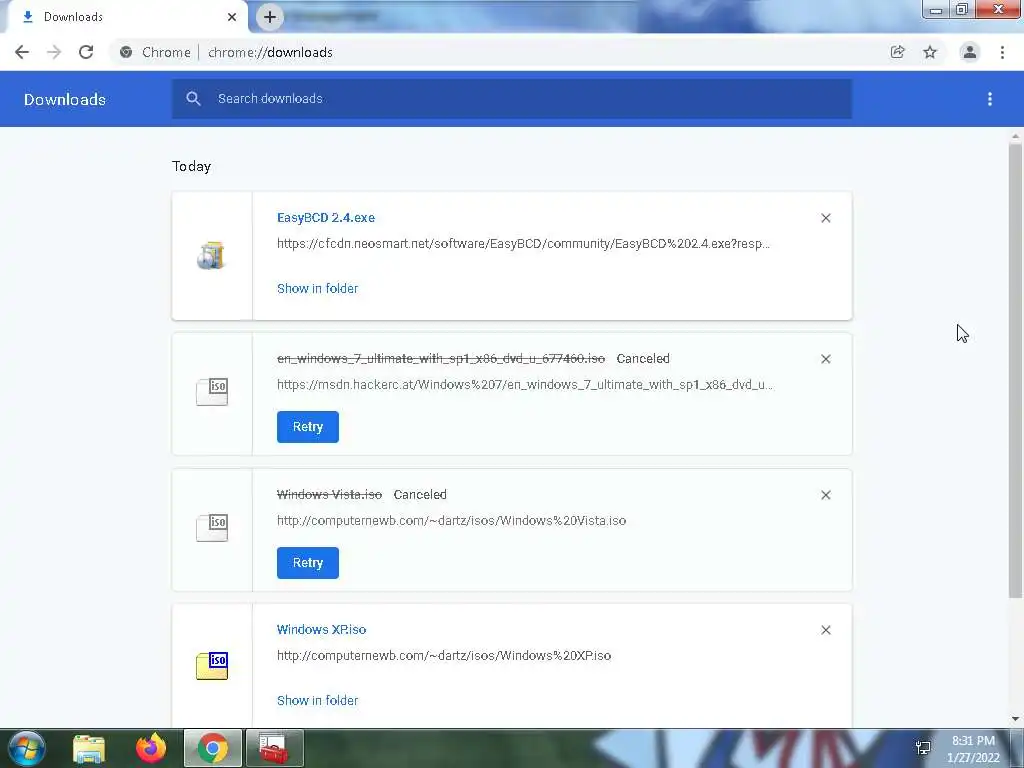The image size is (1024, 768).
Task: Remove Windows XP.iso from list
Action: pos(825,630)
